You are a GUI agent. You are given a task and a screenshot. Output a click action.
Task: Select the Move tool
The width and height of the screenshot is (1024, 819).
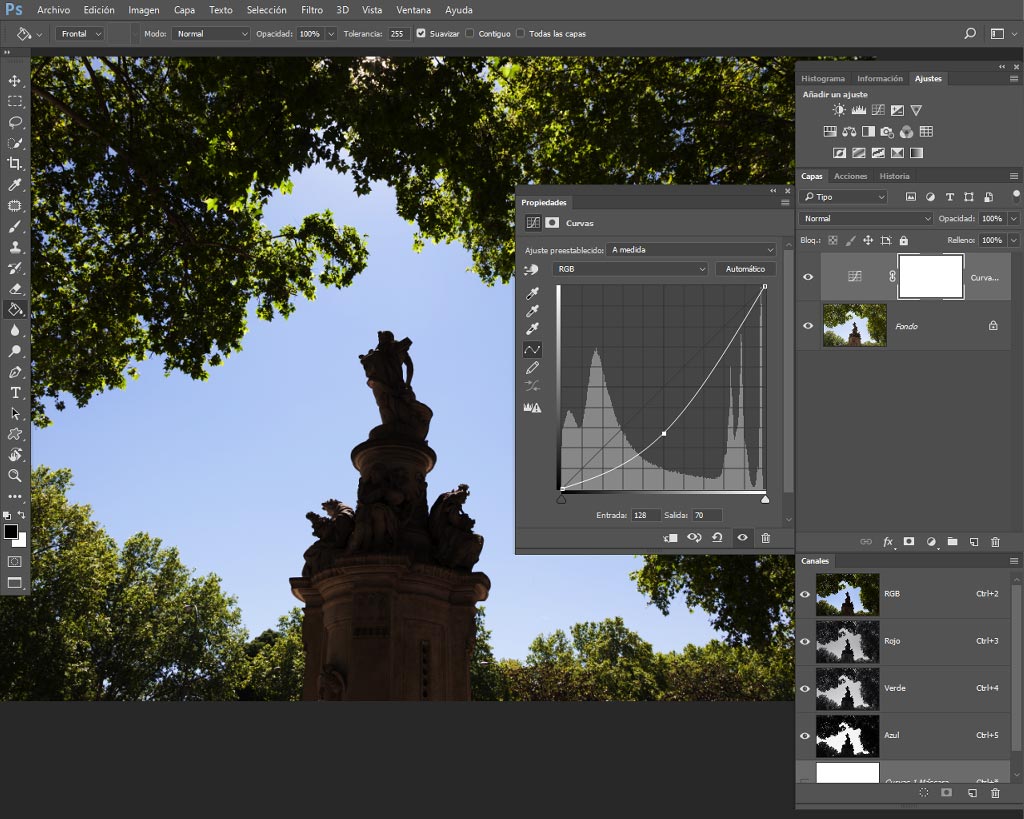[x=14, y=81]
